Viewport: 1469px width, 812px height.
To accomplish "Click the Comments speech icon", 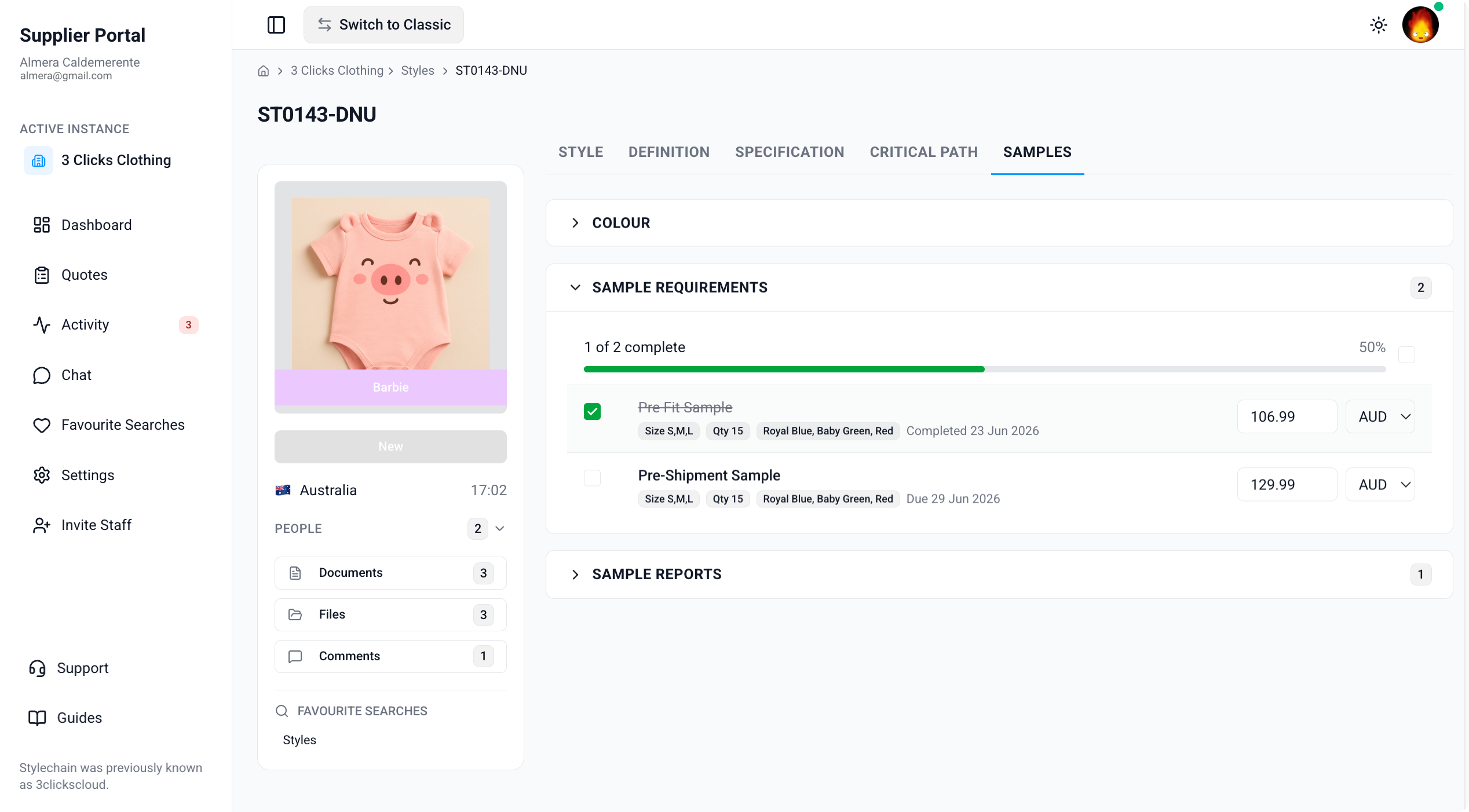I will coord(295,657).
